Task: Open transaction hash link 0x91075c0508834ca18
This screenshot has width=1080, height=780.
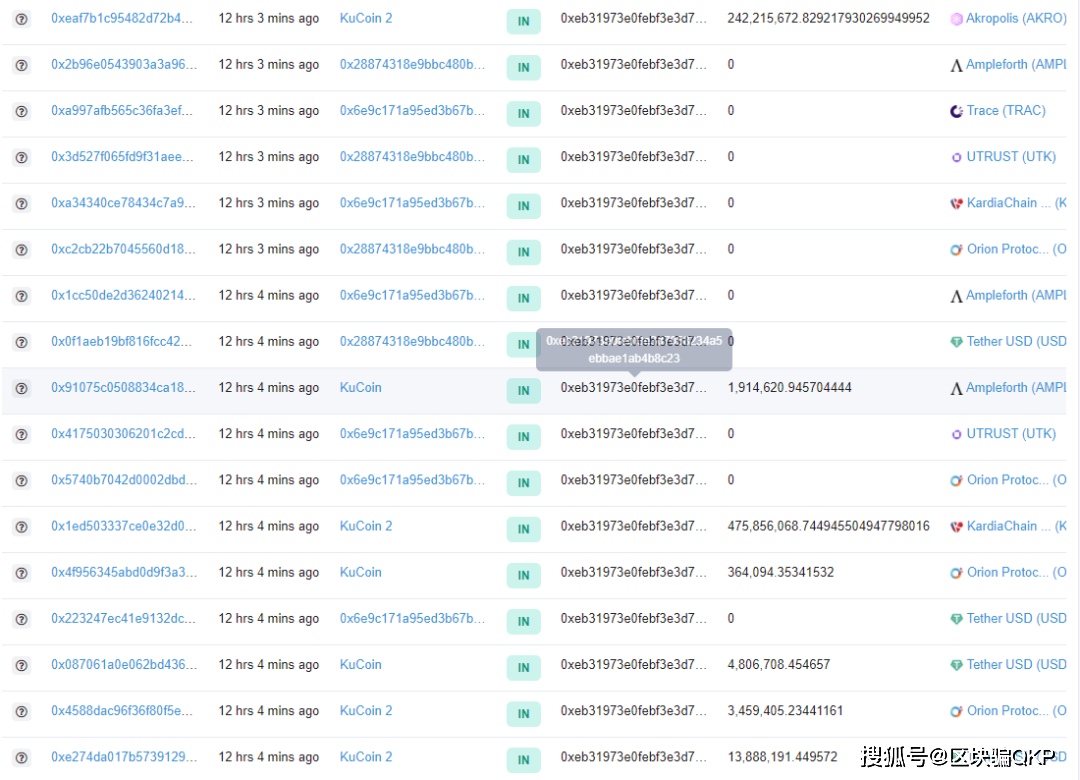Action: click(123, 388)
